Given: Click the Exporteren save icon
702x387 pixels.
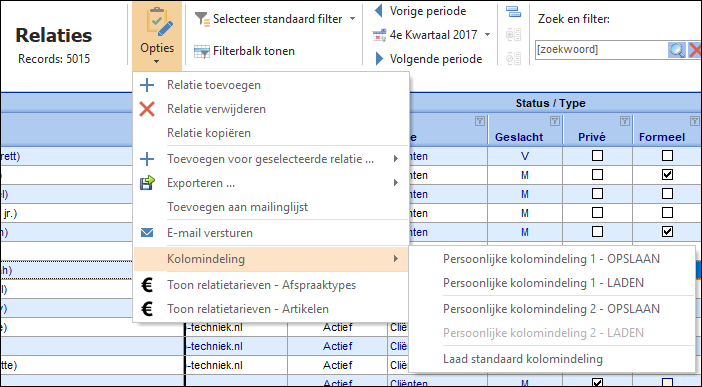Looking at the screenshot, I should [147, 183].
